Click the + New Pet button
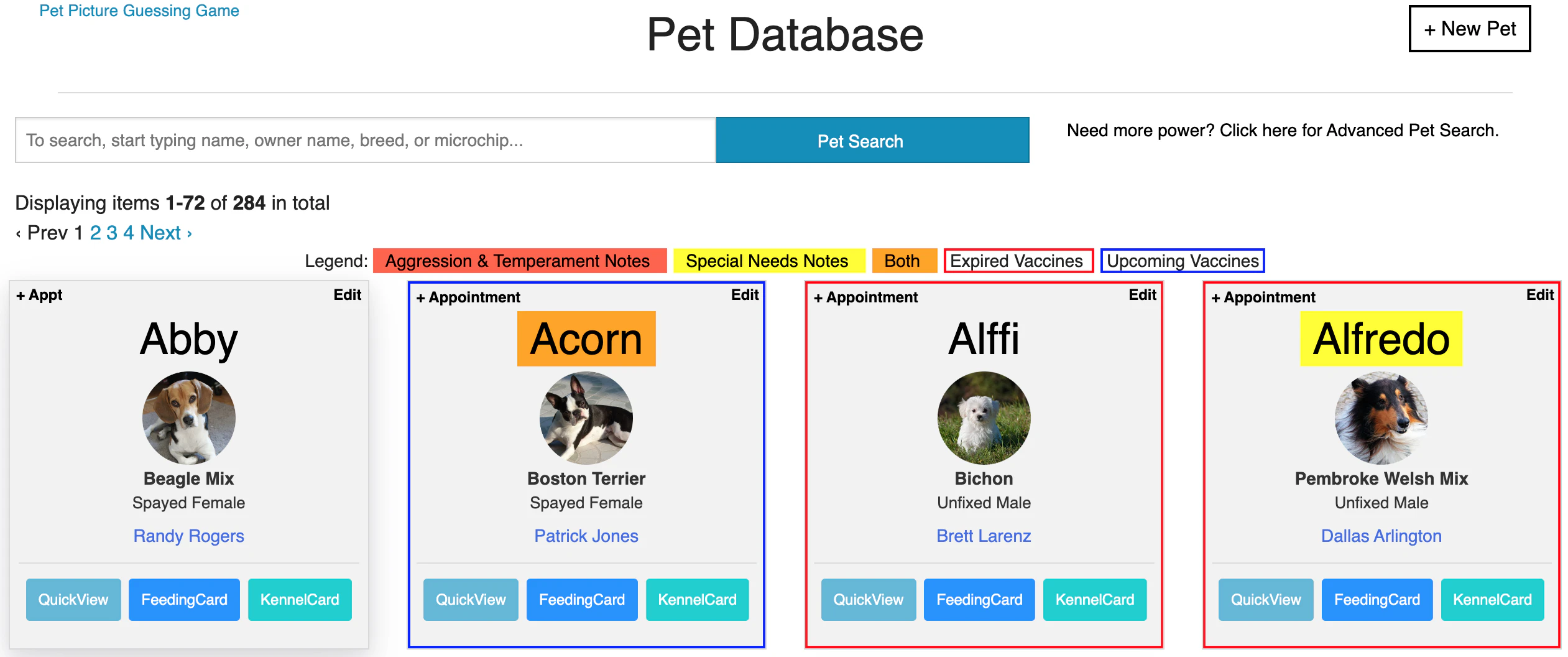This screenshot has width=1568, height=657. click(1468, 29)
